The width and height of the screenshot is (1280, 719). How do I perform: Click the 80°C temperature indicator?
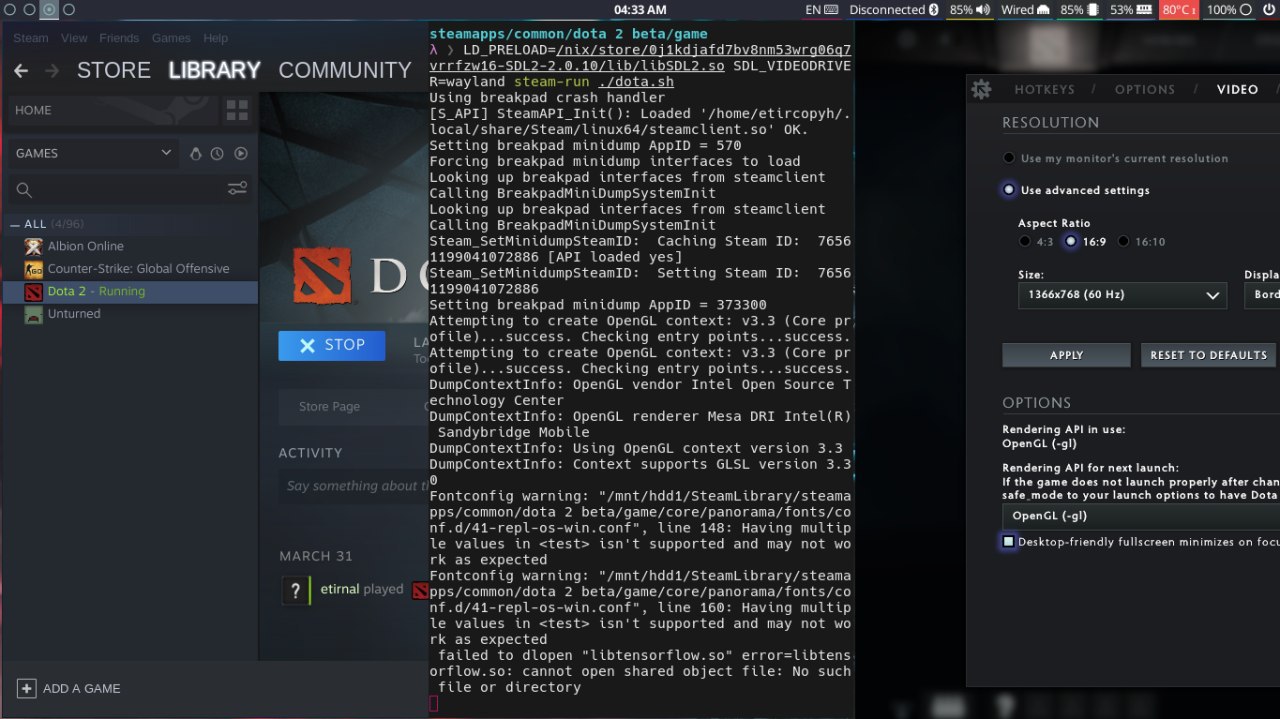point(1178,10)
